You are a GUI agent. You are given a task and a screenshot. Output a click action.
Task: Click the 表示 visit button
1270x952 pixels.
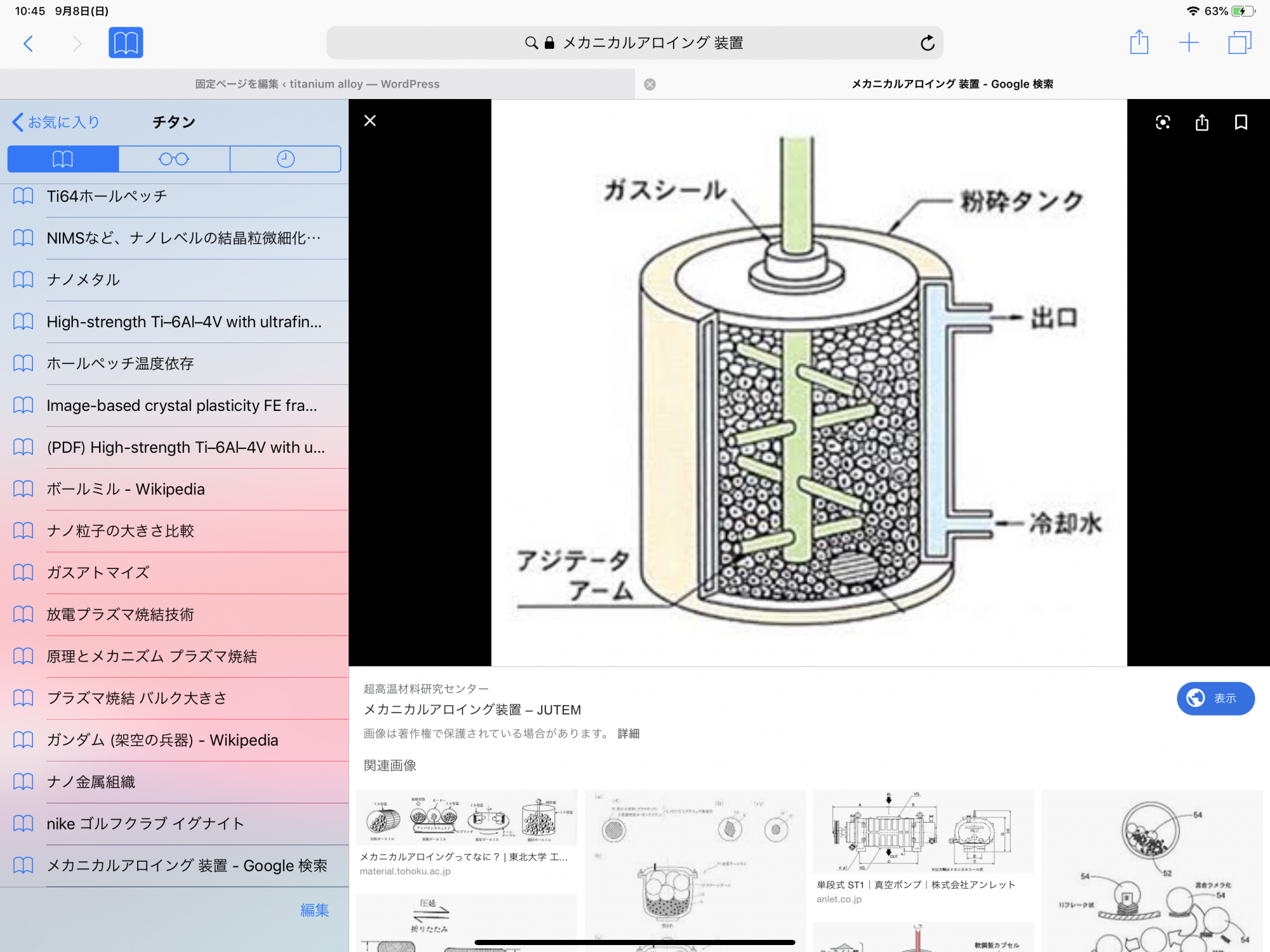[x=1215, y=699]
